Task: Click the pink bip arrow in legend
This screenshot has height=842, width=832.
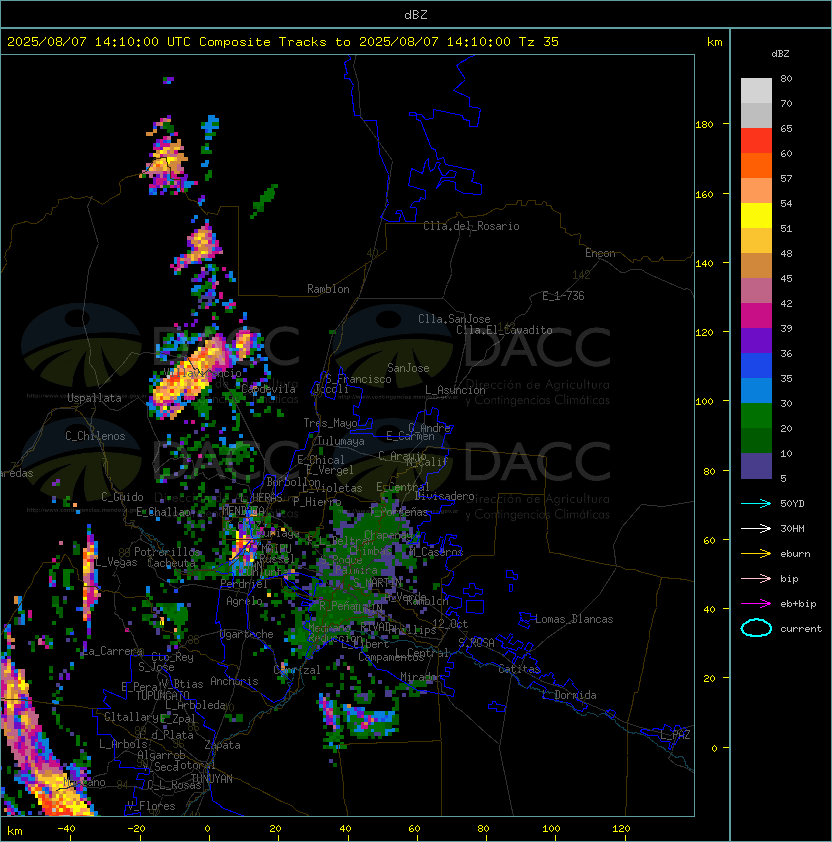Action: (756, 579)
